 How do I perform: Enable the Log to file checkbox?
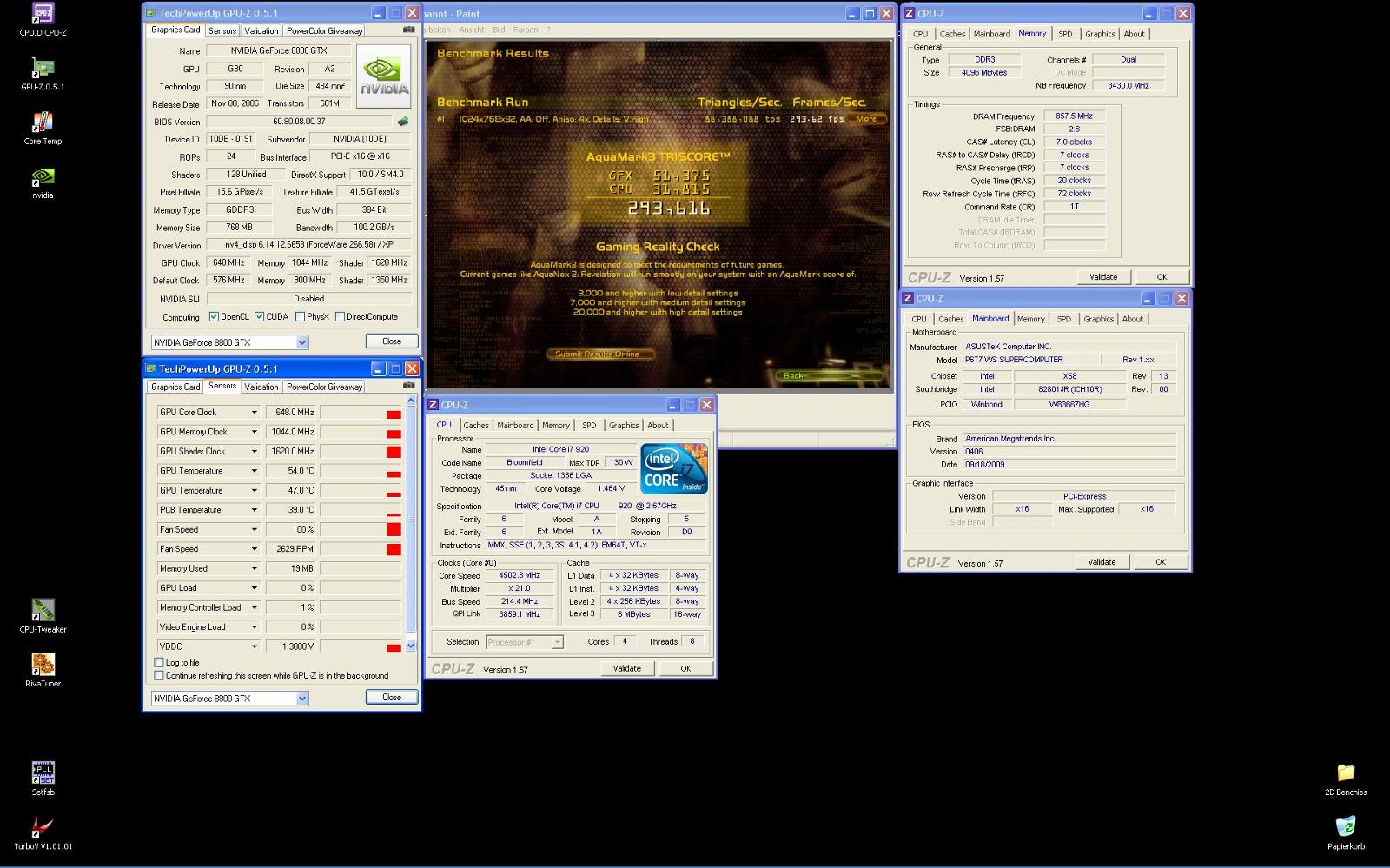(159, 662)
